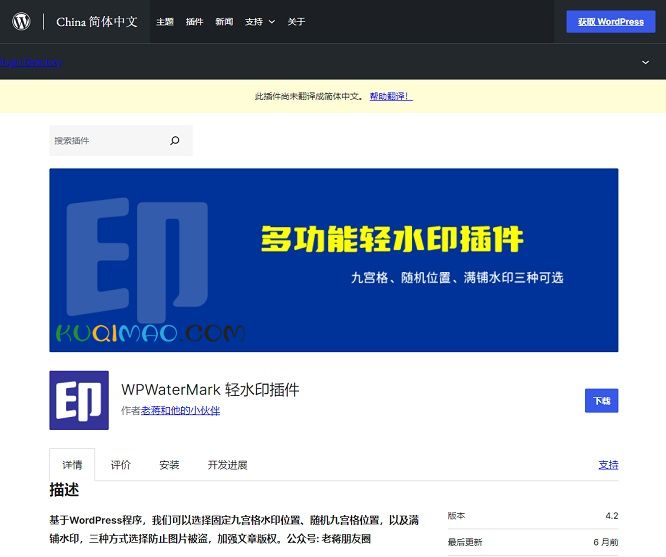Open the blue plugin banner image
This screenshot has width=666, height=557.
(334, 260)
